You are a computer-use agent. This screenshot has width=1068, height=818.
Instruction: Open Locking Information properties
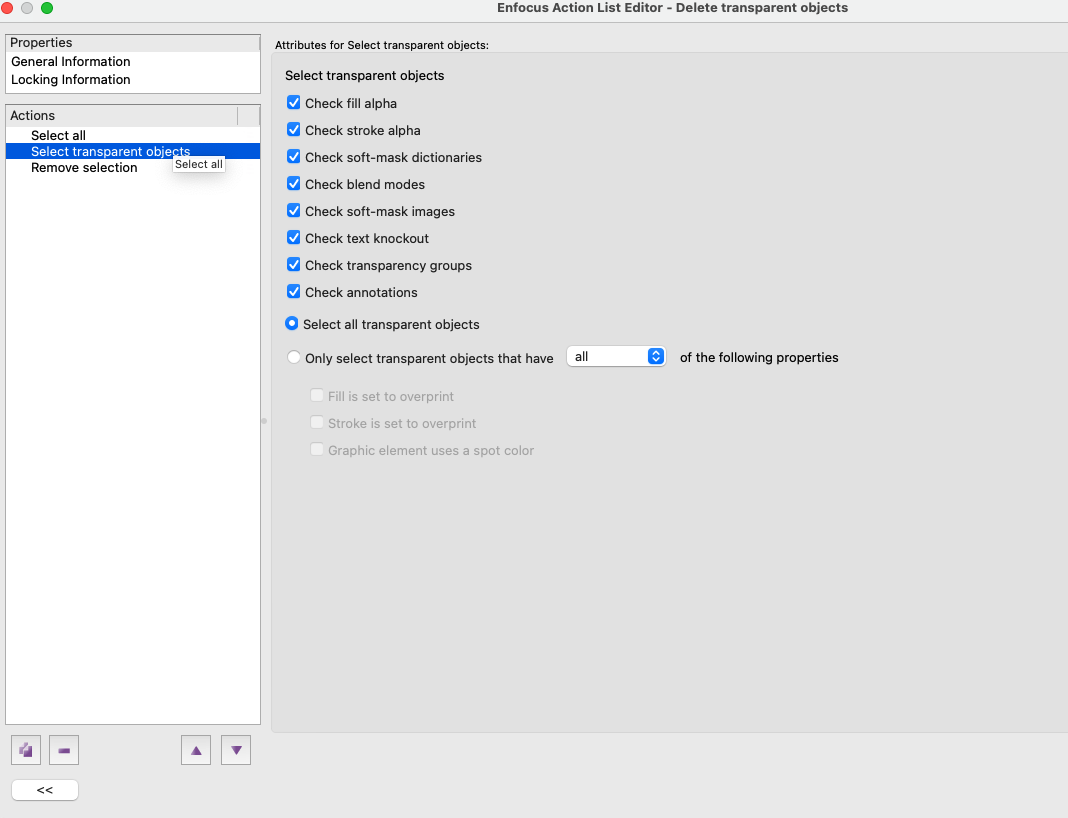point(71,80)
